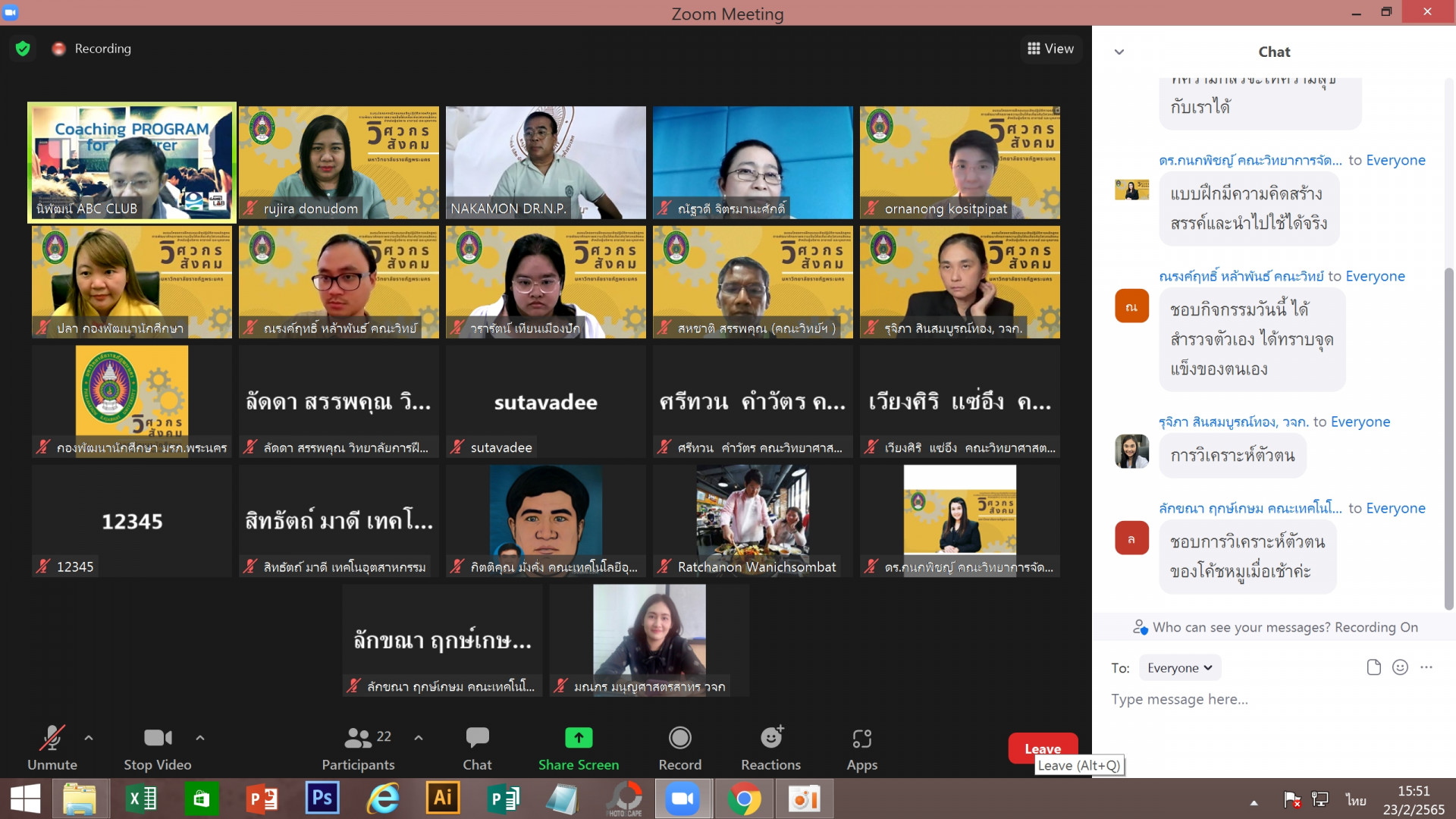This screenshot has height=819, width=1456.
Task: Click the Record button
Action: (680, 748)
